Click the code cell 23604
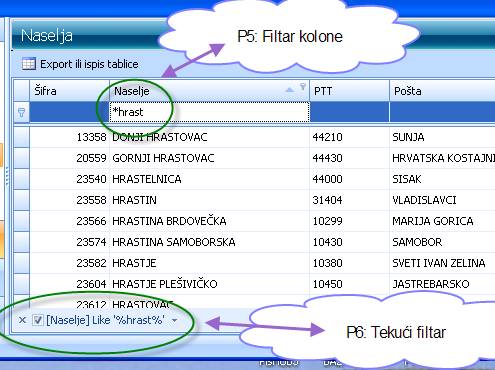Image resolution: width=495 pixels, height=370 pixels. [x=70, y=284]
